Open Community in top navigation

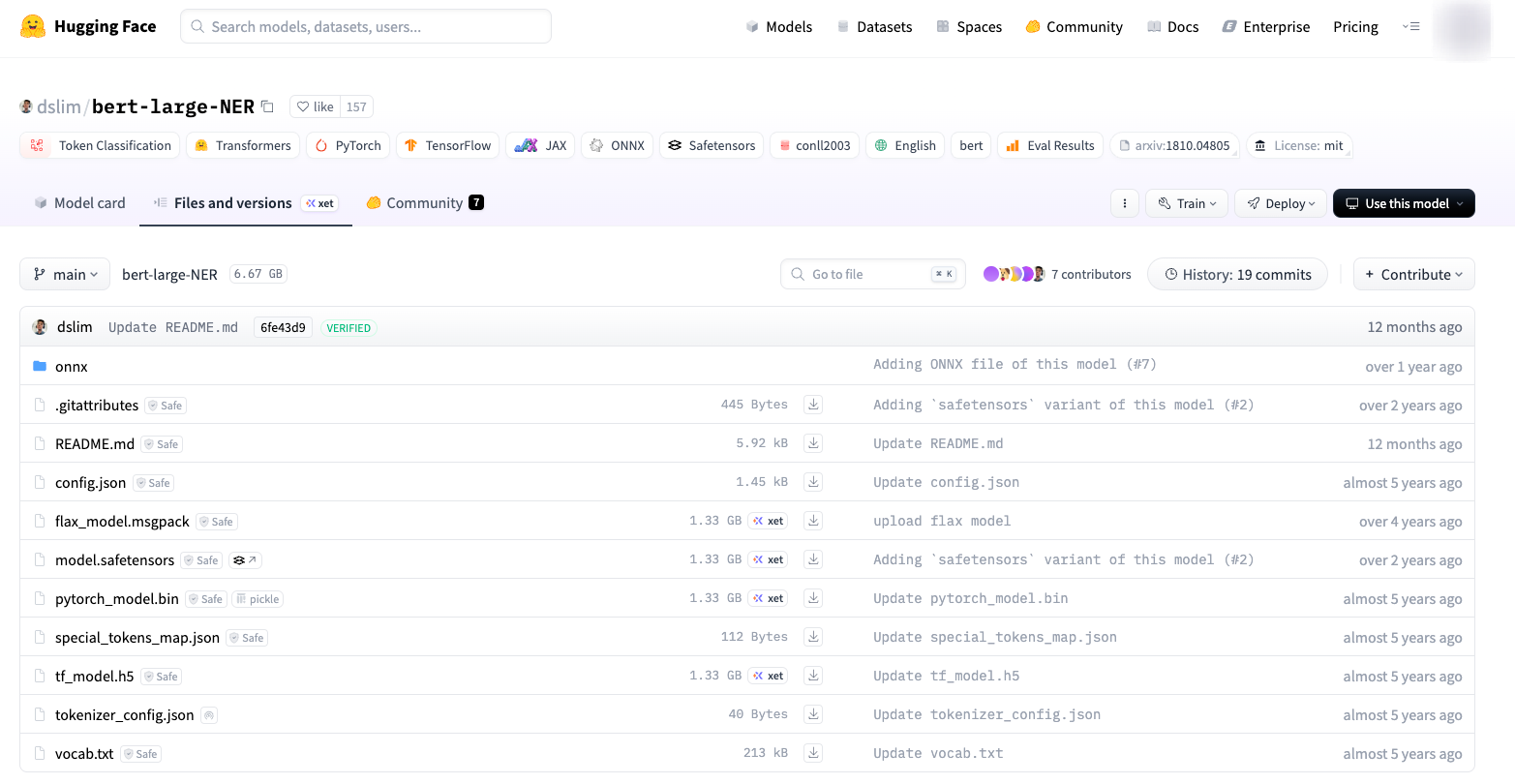(x=1074, y=27)
